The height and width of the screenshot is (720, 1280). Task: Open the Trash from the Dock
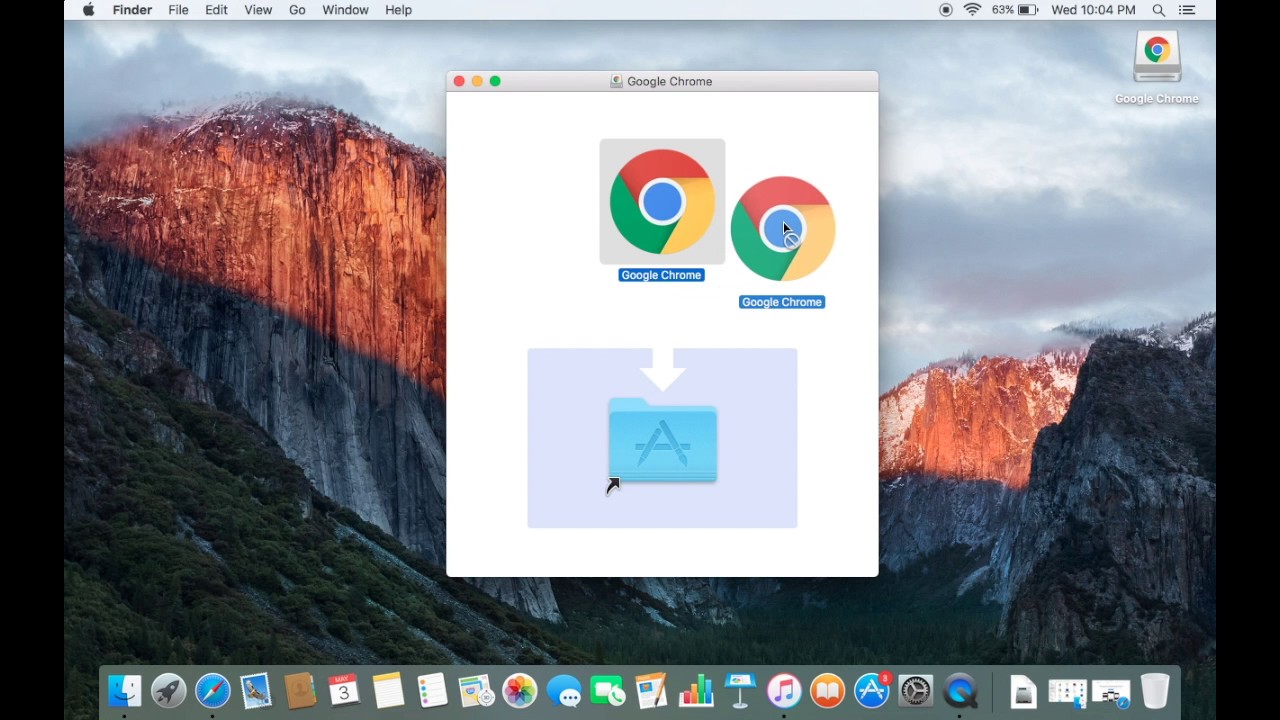[x=1155, y=690]
